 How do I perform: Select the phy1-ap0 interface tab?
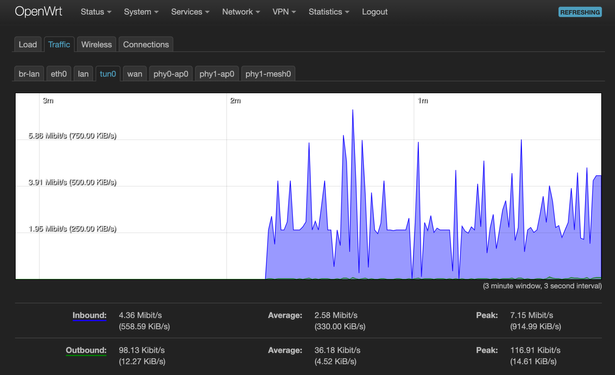coord(217,74)
